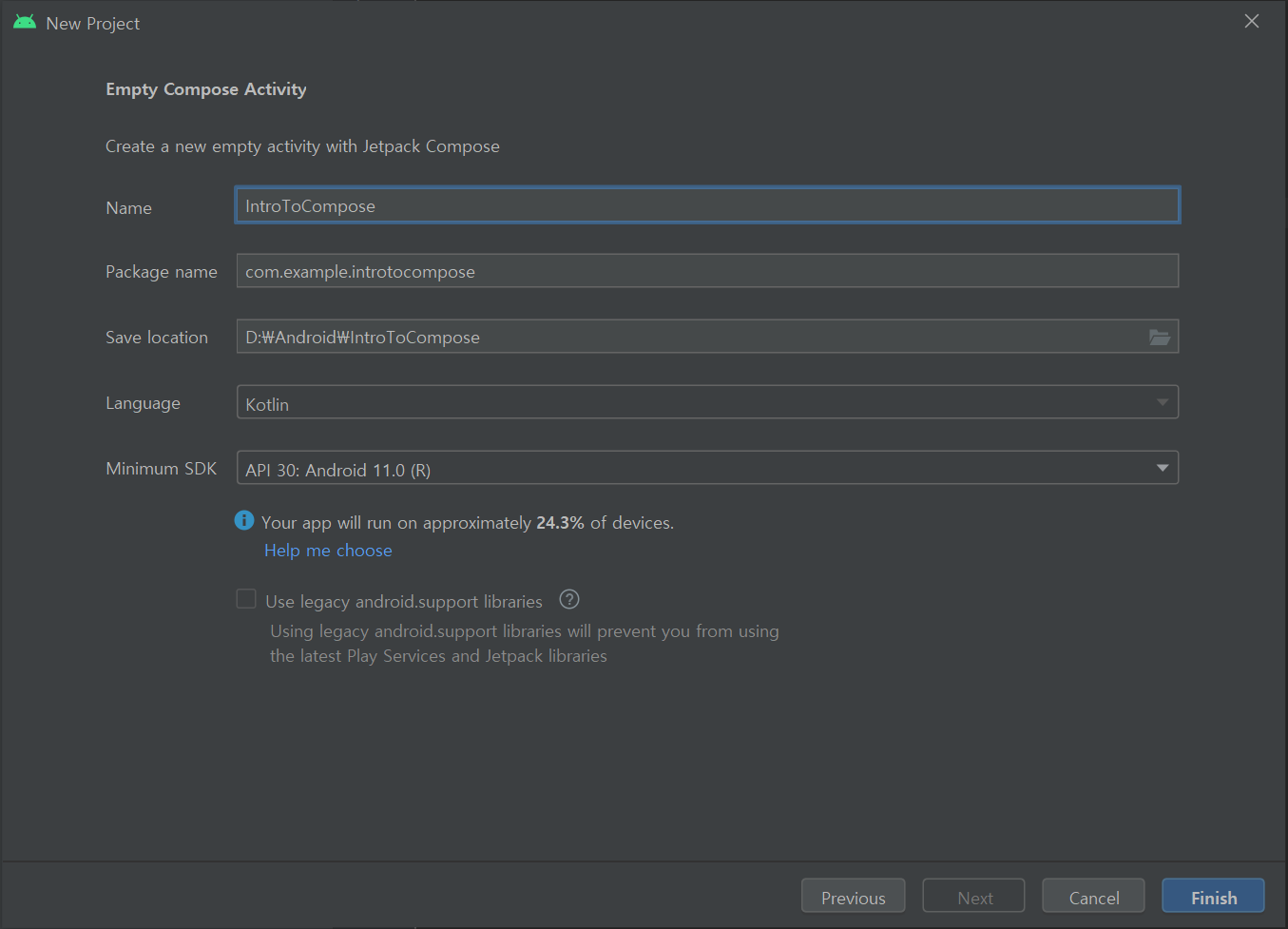
Task: Click the Finish button
Action: point(1213,896)
